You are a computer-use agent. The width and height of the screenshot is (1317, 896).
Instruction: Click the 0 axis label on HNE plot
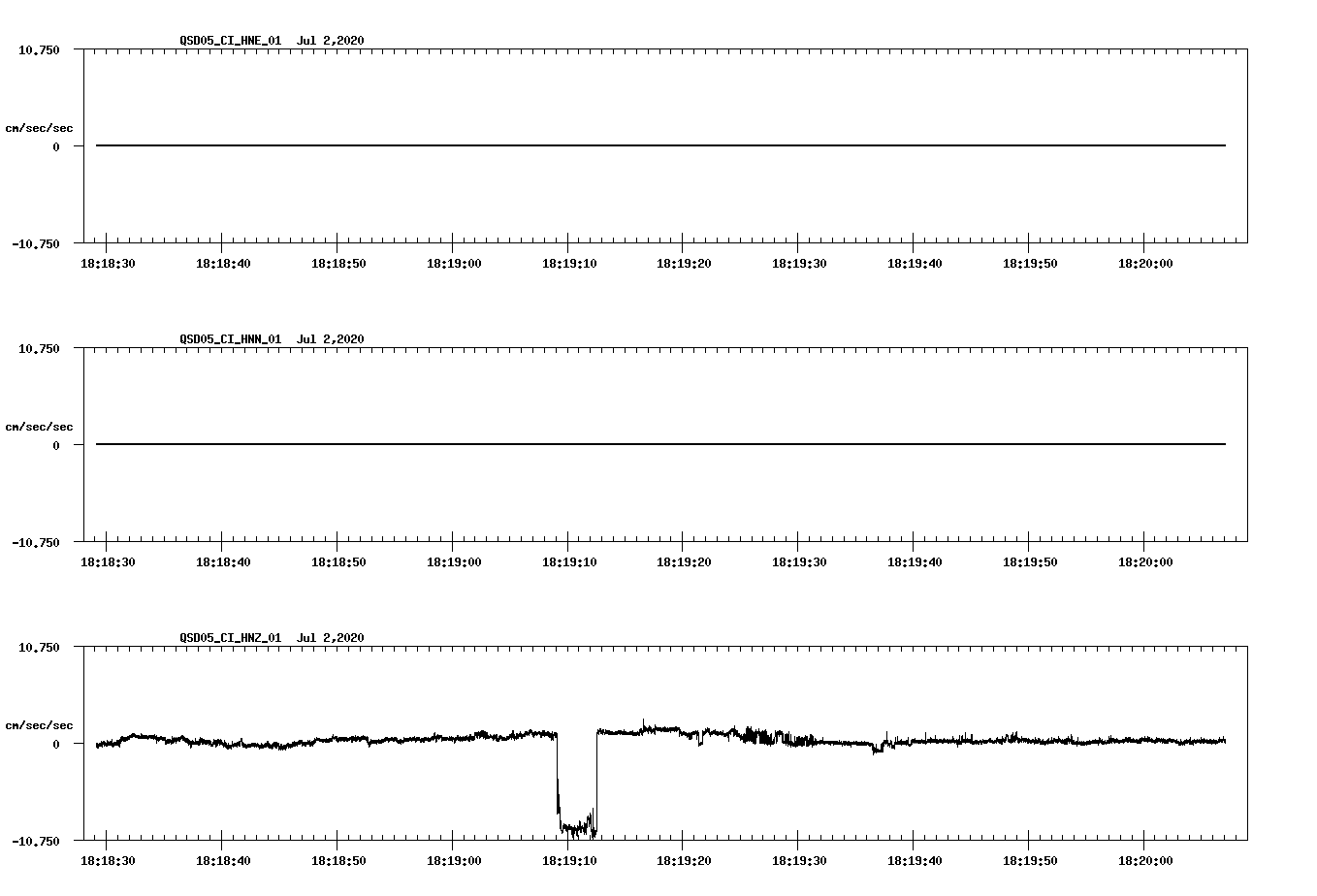click(x=56, y=146)
